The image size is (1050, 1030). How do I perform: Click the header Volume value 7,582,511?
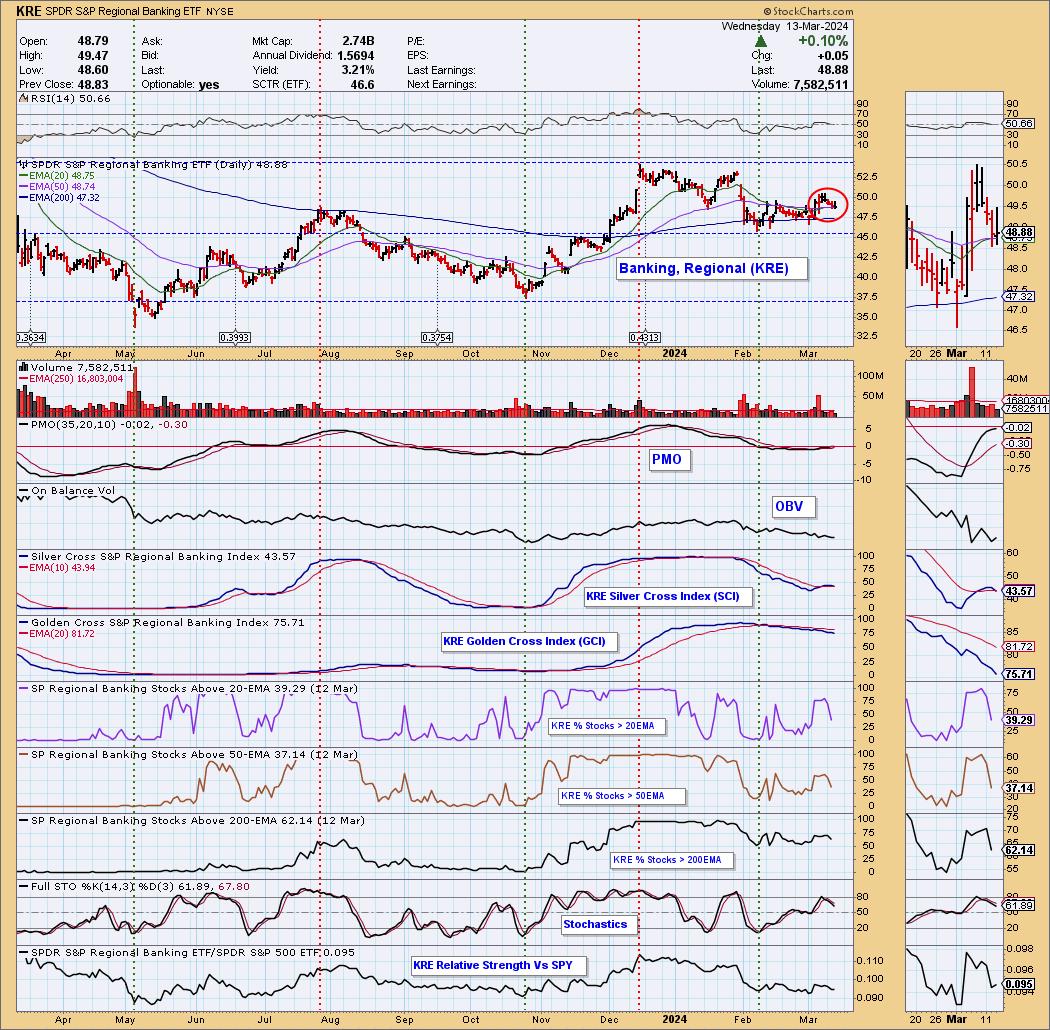click(x=820, y=85)
